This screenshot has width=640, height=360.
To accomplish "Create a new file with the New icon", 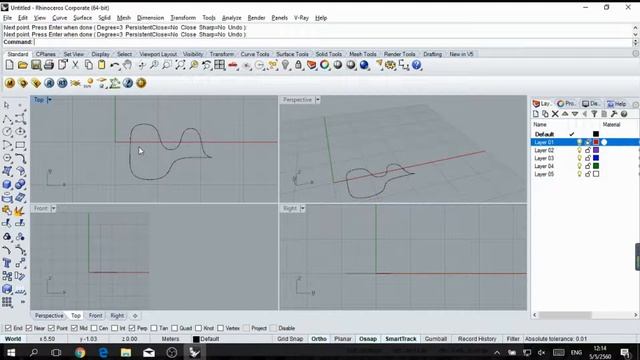I will [x=9, y=65].
